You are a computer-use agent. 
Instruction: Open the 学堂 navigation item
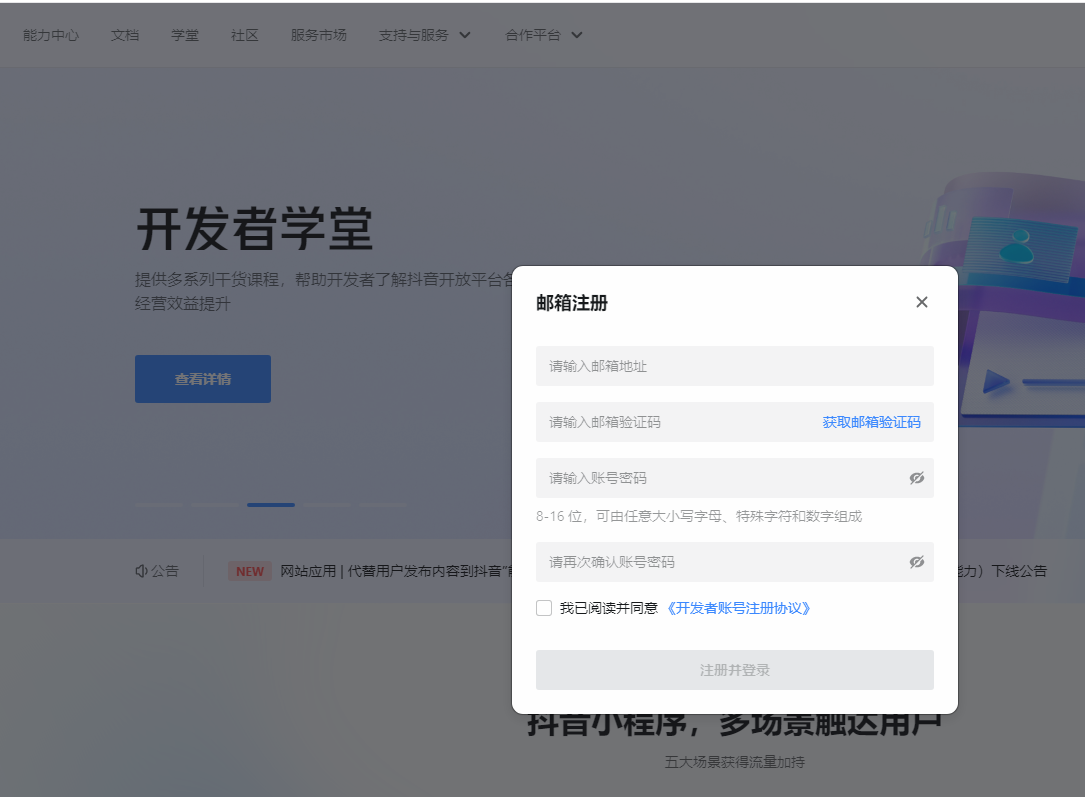tap(185, 35)
